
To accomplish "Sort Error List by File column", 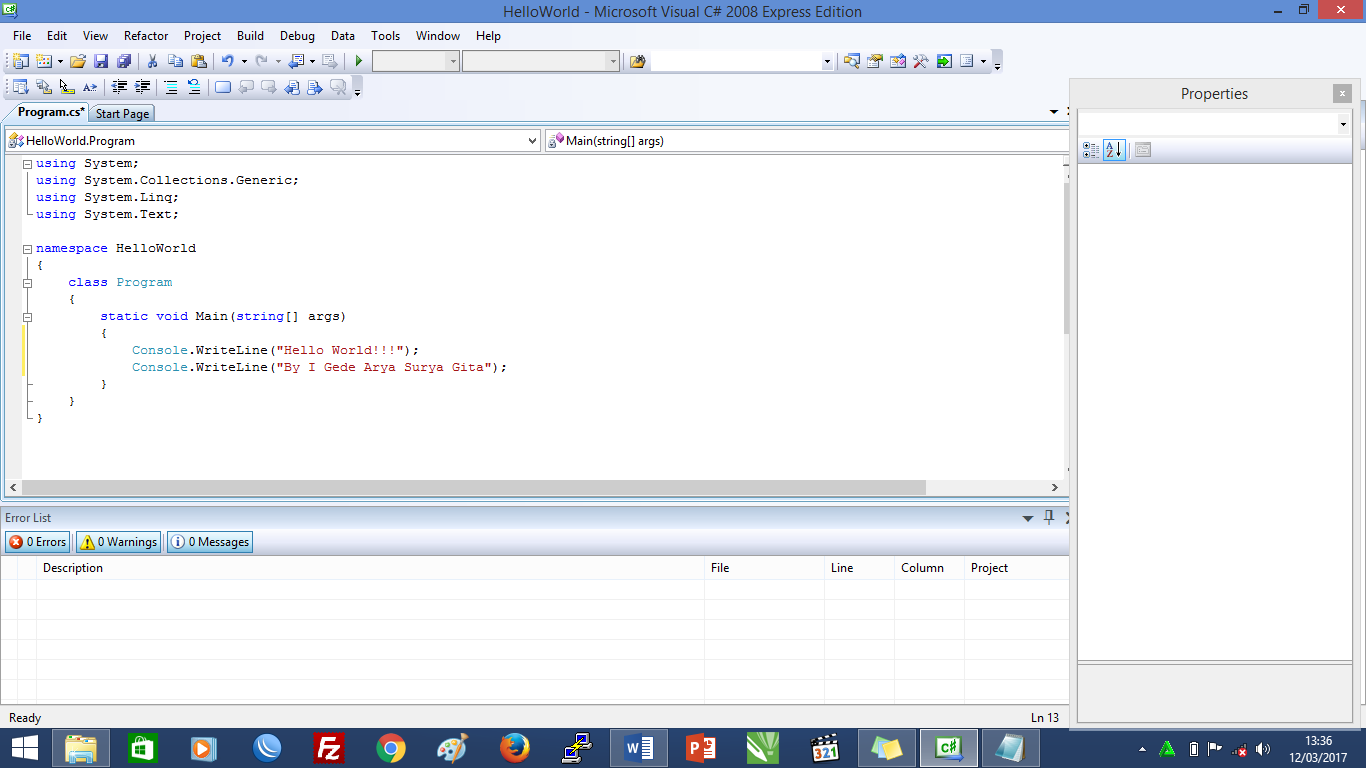I will (765, 568).
